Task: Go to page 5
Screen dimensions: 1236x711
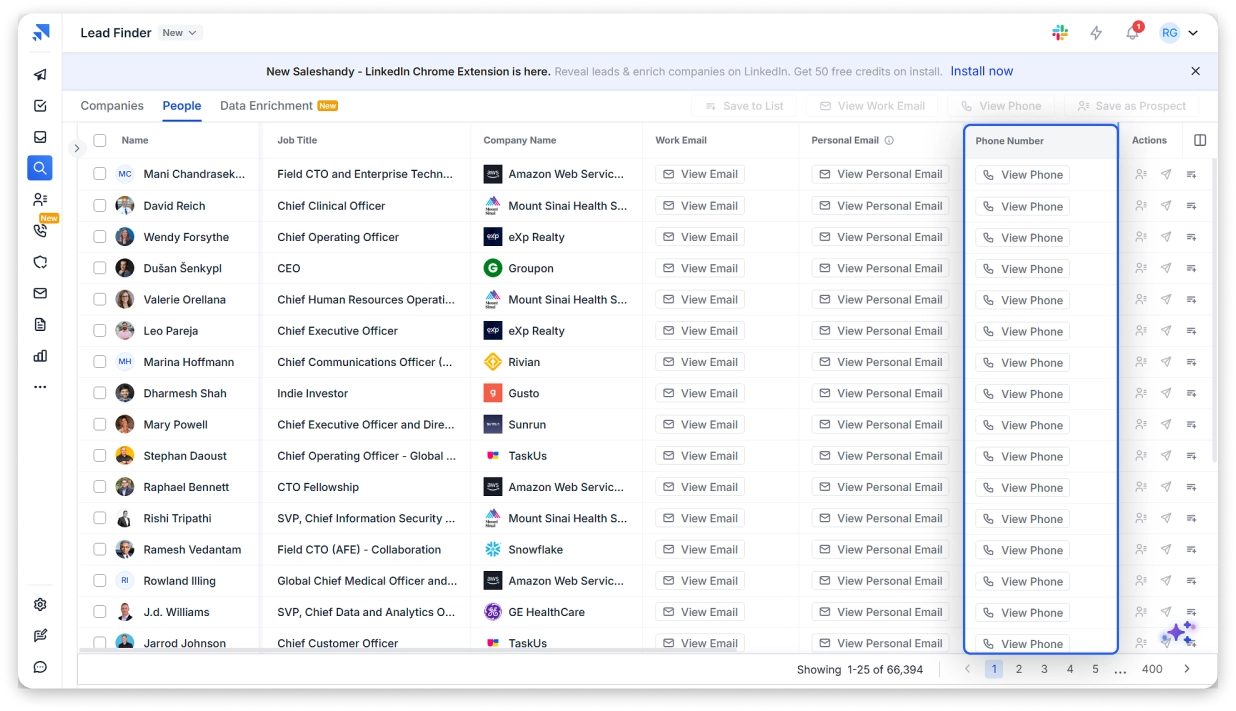Action: pyautogui.click(x=1095, y=669)
